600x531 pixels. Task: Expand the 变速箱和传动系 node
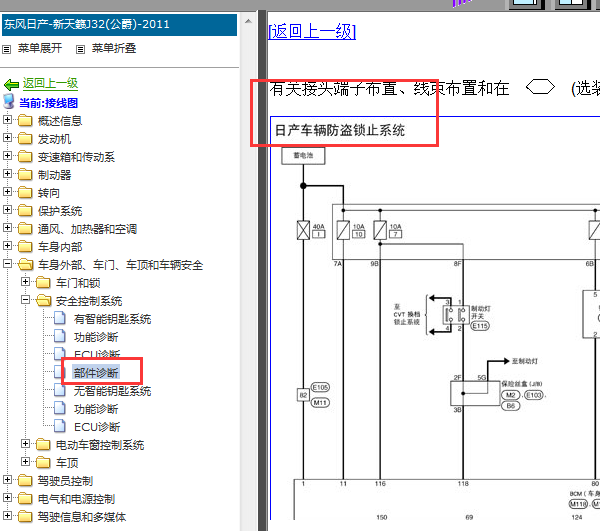[7, 155]
